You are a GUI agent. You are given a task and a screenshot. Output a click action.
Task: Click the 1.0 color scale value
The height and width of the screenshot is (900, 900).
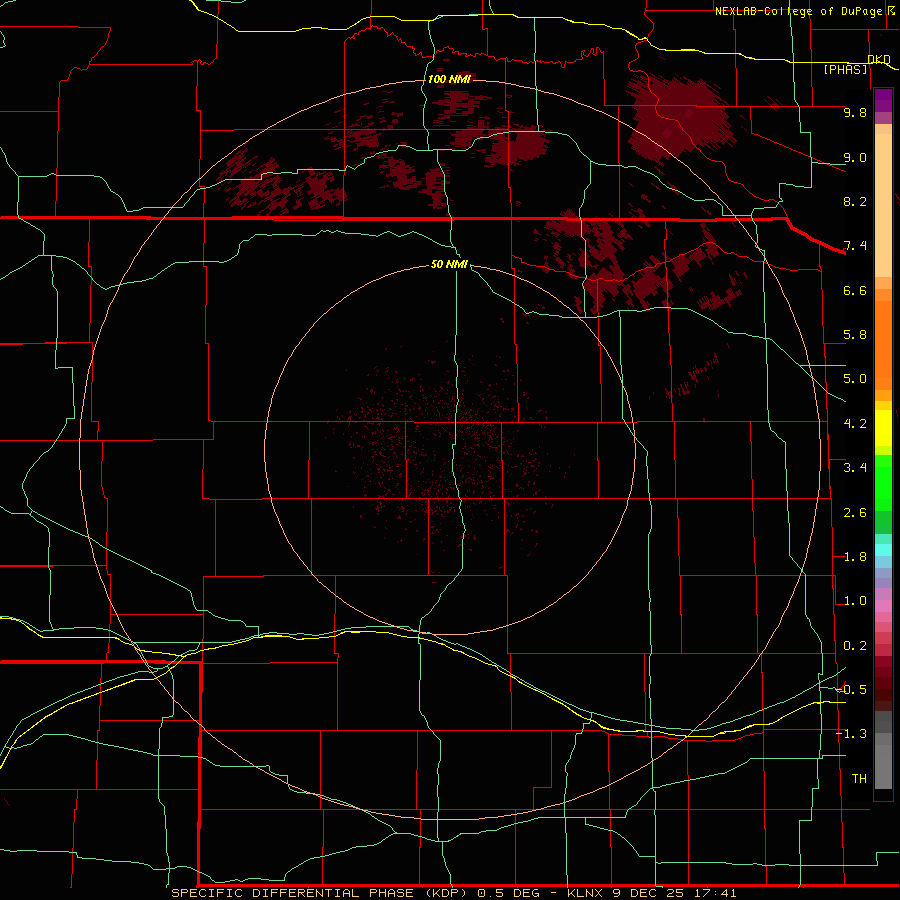pos(855,601)
